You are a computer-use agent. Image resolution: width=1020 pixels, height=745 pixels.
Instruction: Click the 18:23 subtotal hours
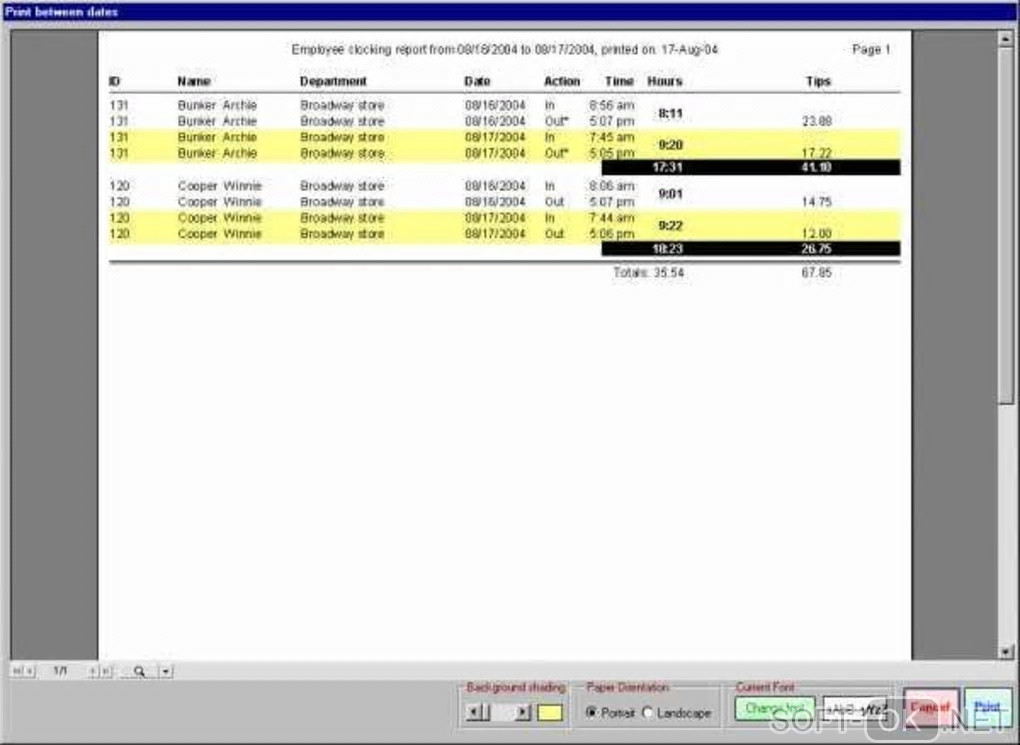tap(667, 249)
